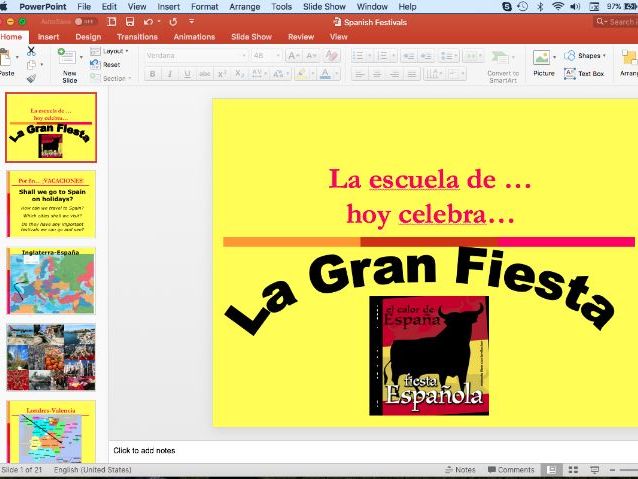Clear all text formatting

click(332, 55)
